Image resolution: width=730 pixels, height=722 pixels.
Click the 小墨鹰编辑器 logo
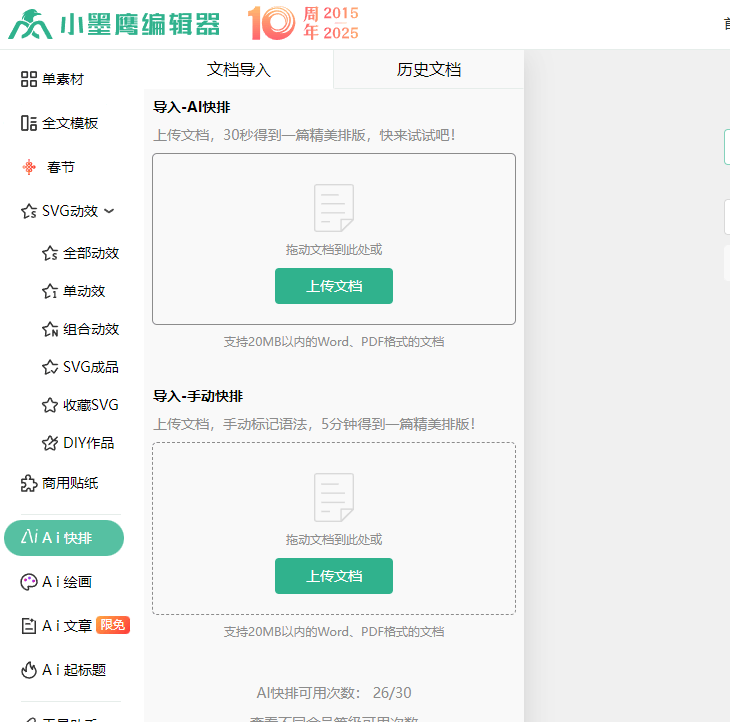point(113,24)
